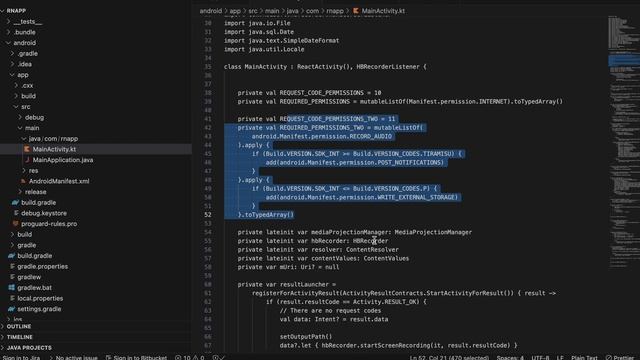Click Sign in to Bitbucket
640x360 pixels.
136,358
